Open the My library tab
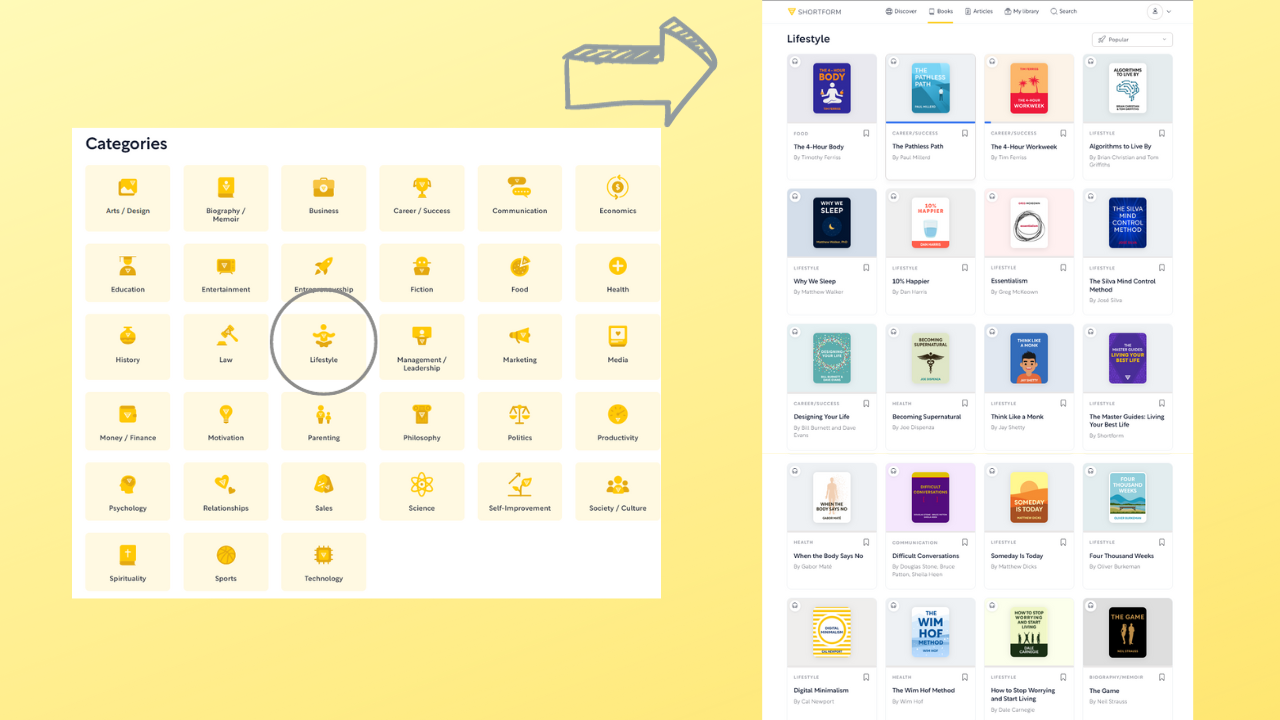 pyautogui.click(x=1021, y=12)
